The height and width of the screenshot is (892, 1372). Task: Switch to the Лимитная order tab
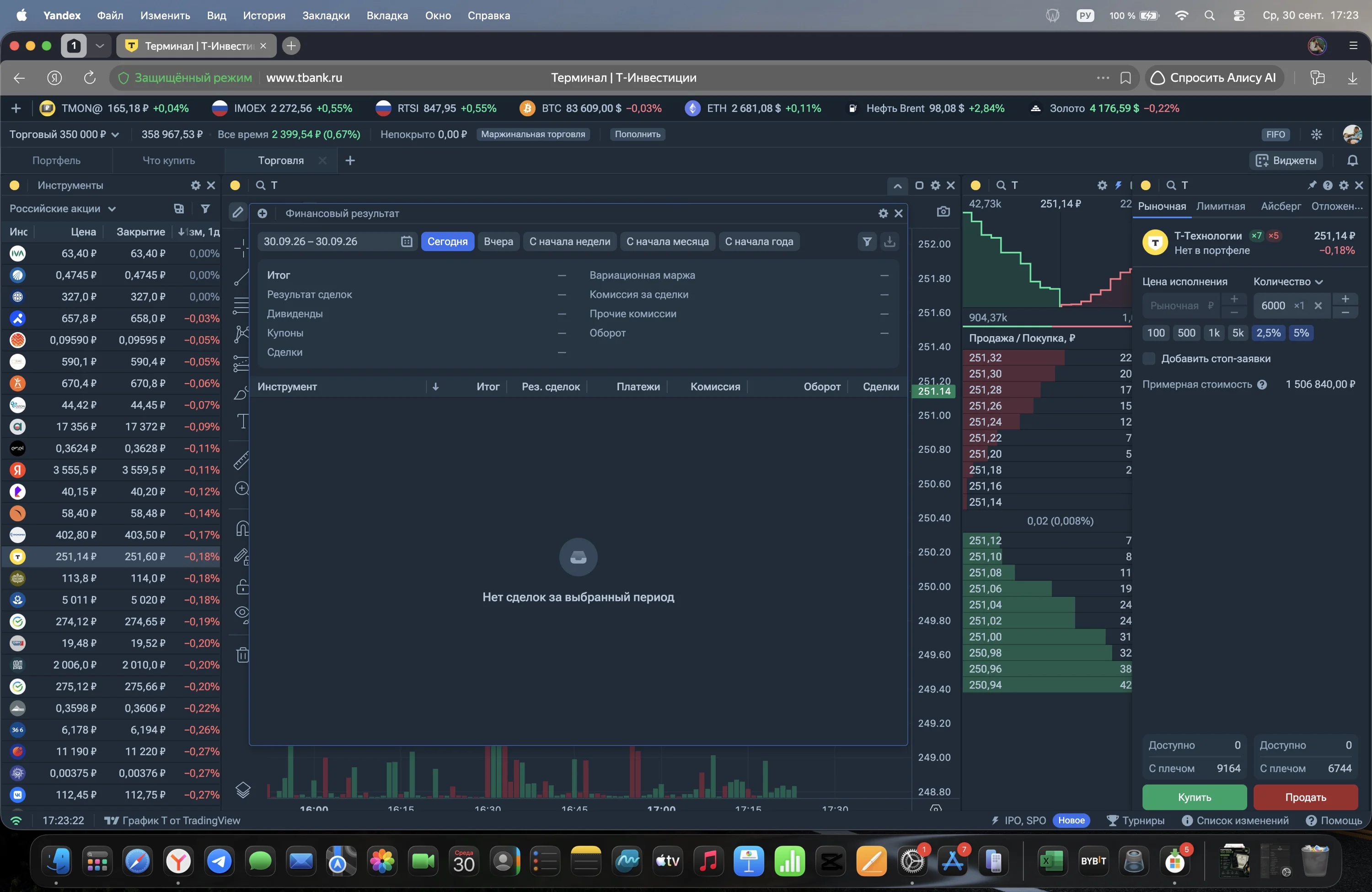point(1220,206)
